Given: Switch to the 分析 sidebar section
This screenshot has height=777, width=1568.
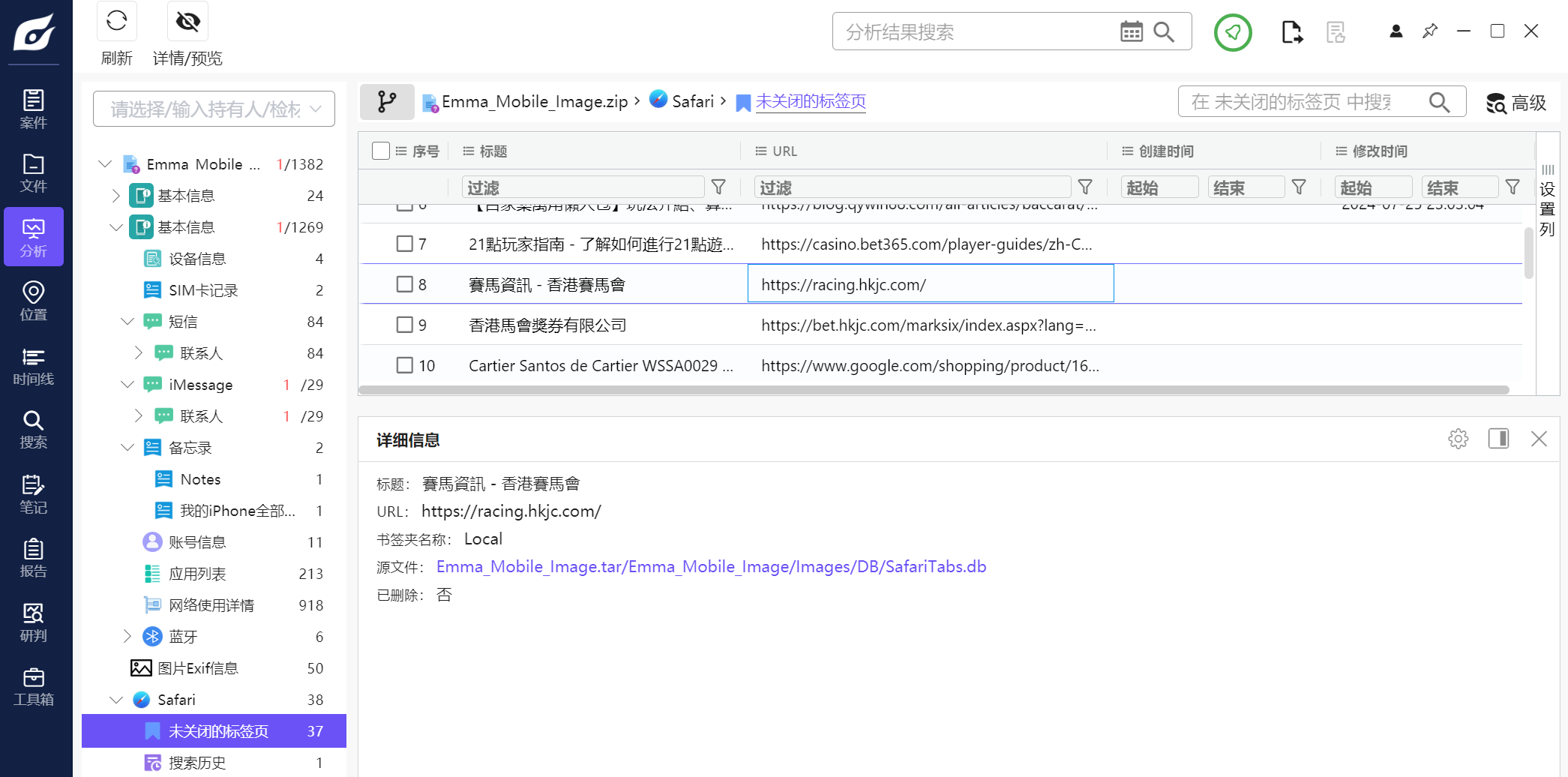Looking at the screenshot, I should 34,237.
